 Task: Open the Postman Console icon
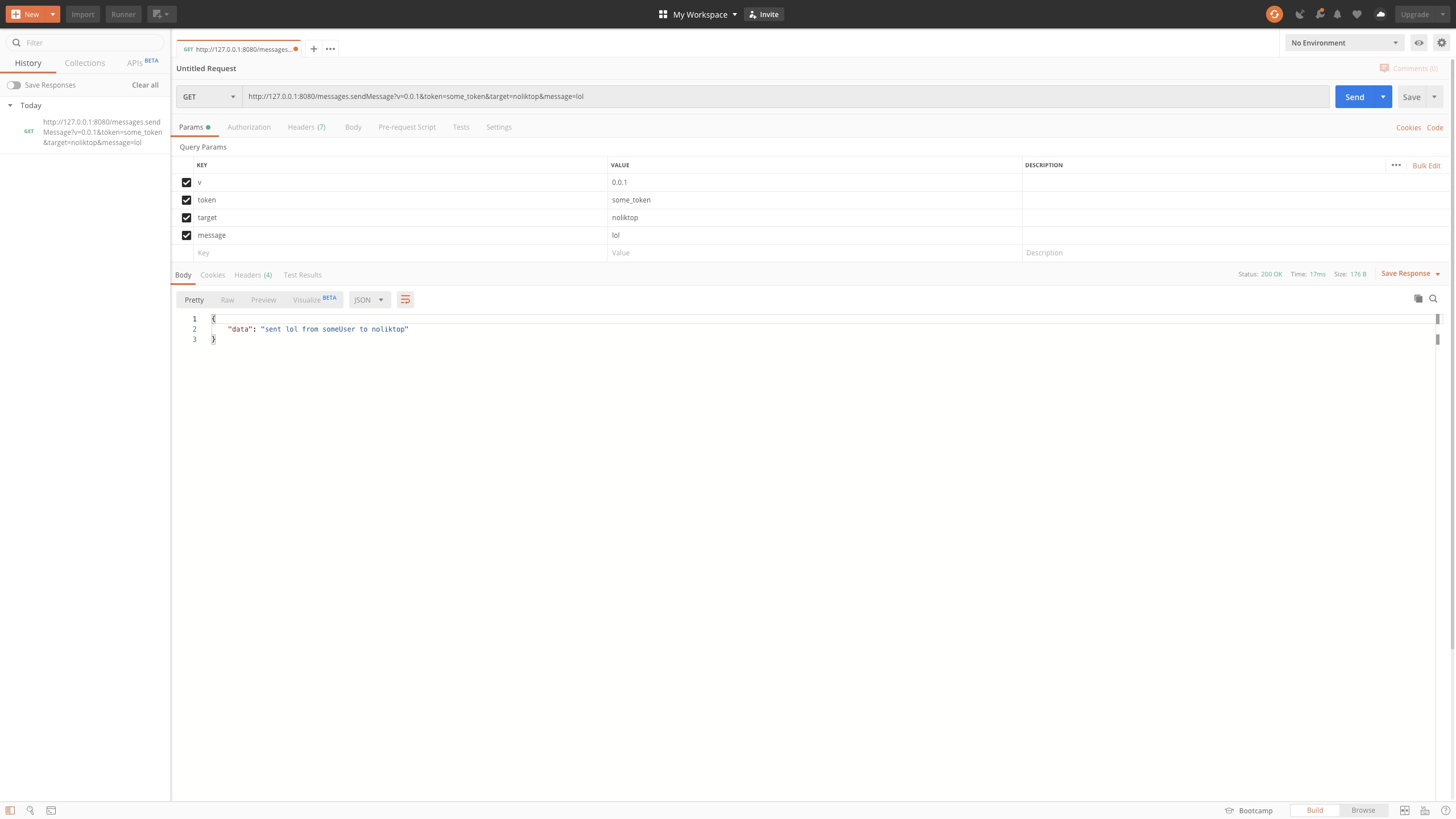coord(51,810)
